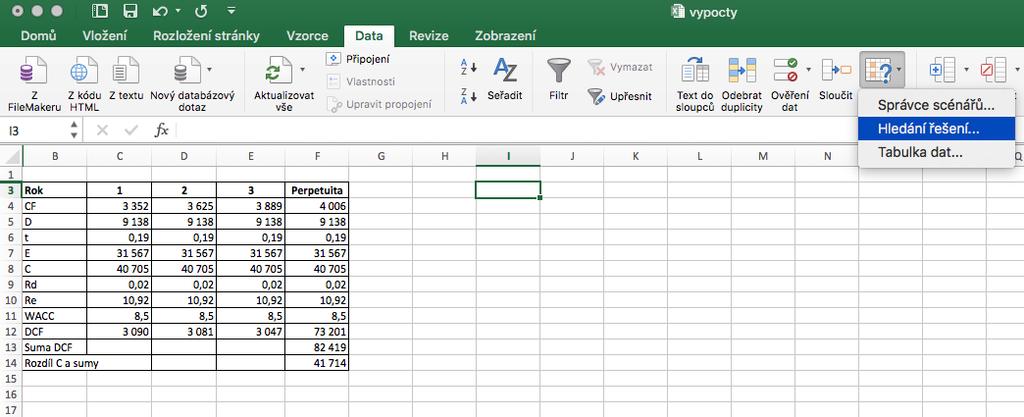Expand undo history dropdown

[178, 11]
